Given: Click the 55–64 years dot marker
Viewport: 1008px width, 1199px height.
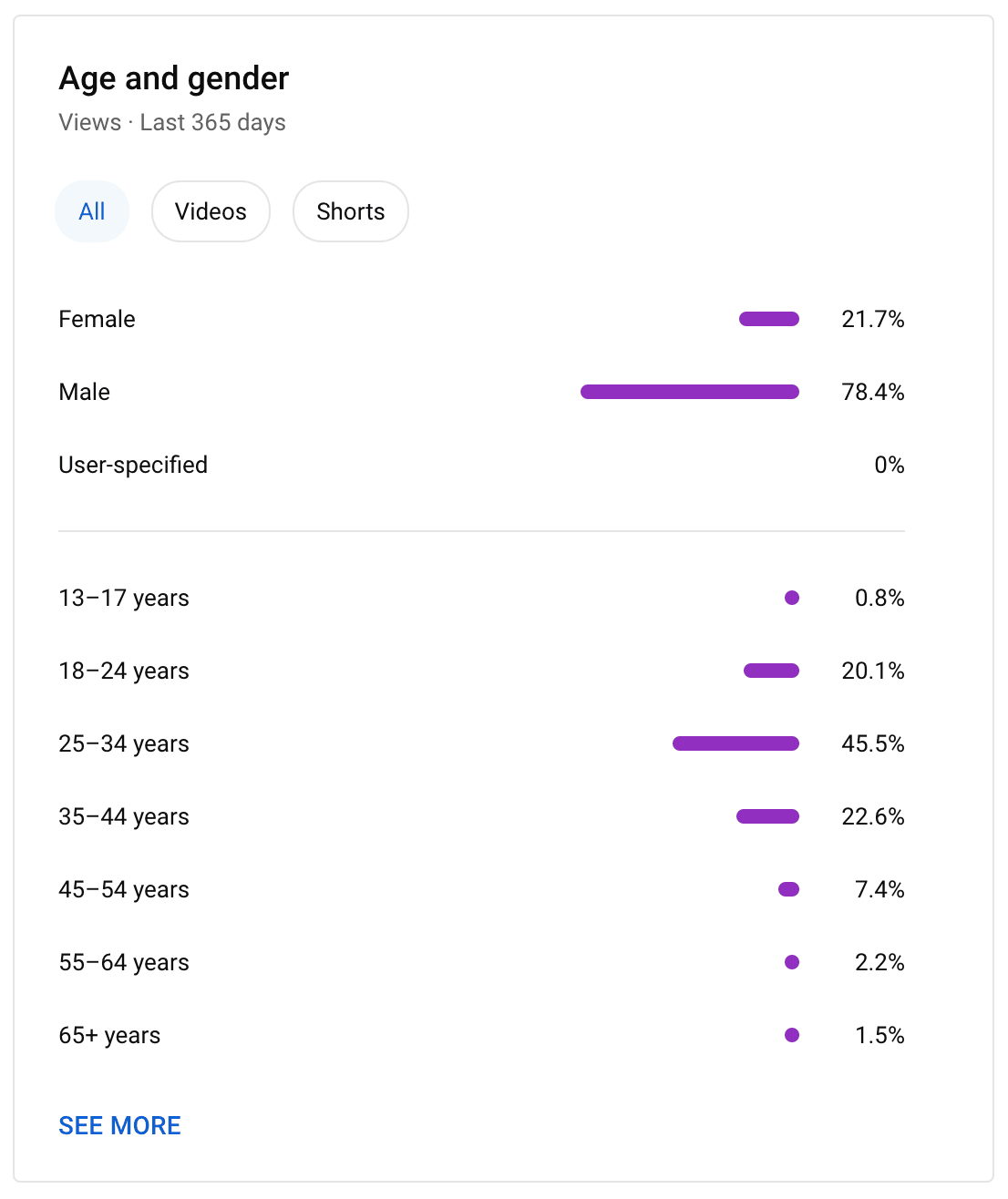Looking at the screenshot, I should 792,962.
